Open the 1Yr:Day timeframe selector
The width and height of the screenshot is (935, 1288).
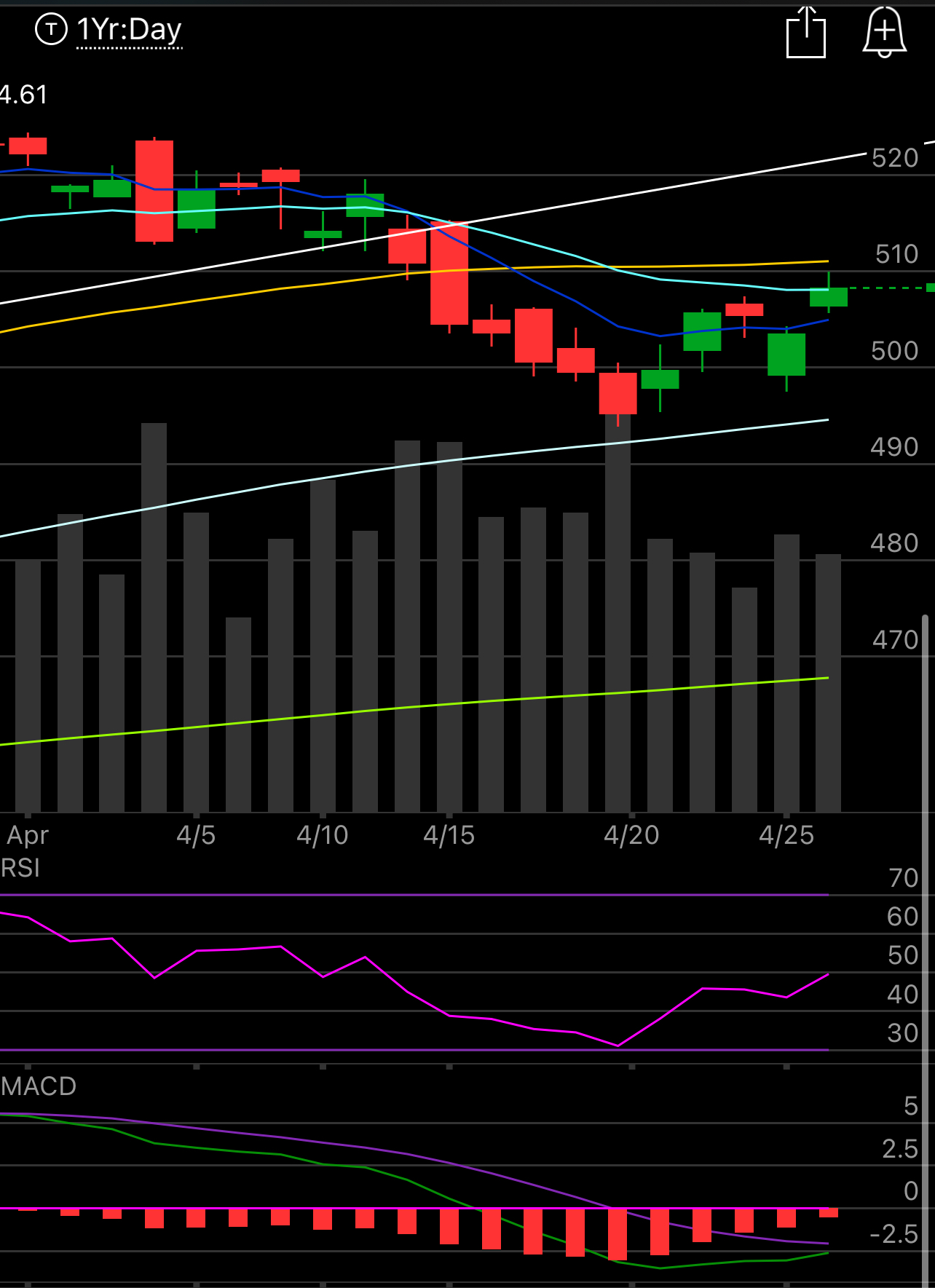[x=129, y=30]
